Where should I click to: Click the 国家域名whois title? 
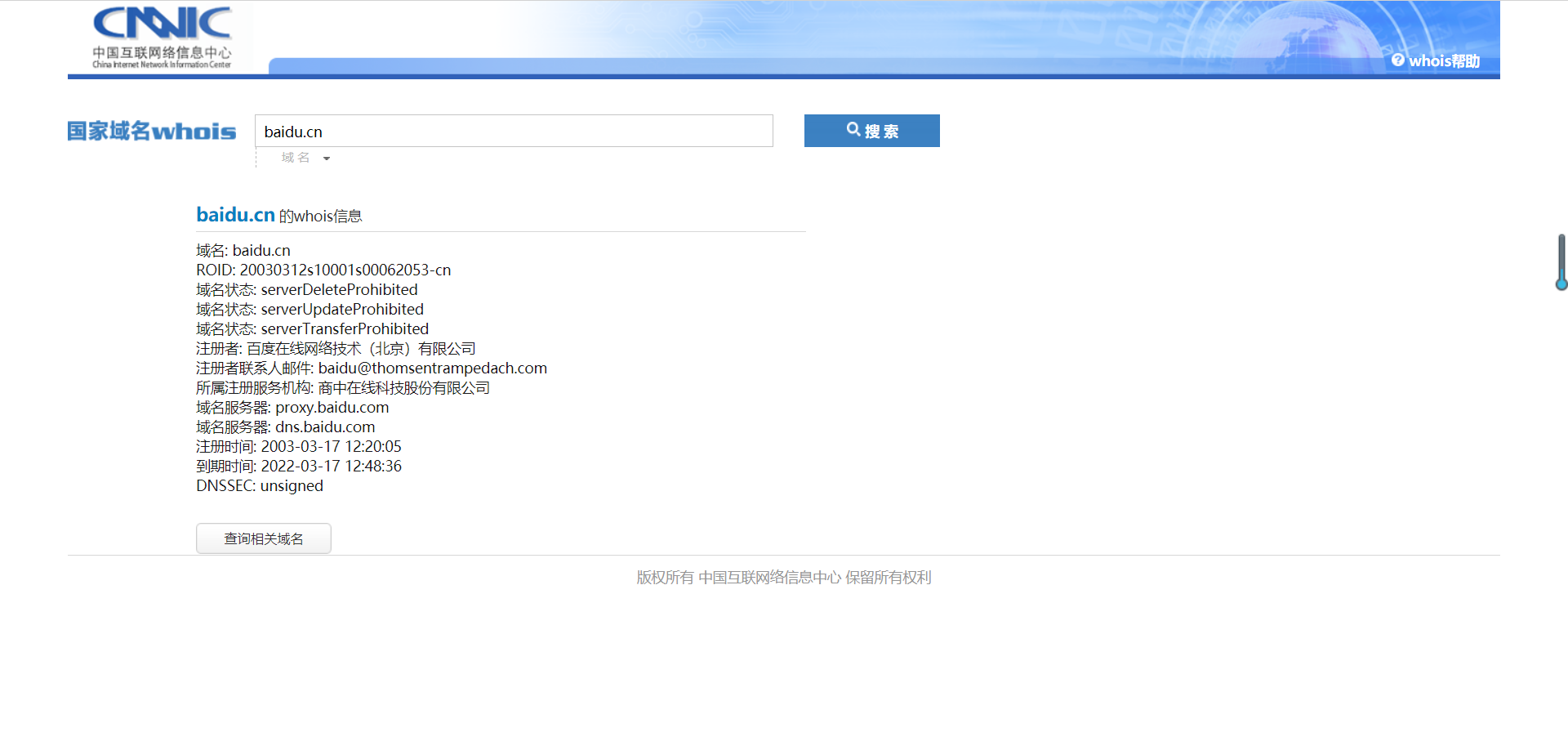[151, 132]
